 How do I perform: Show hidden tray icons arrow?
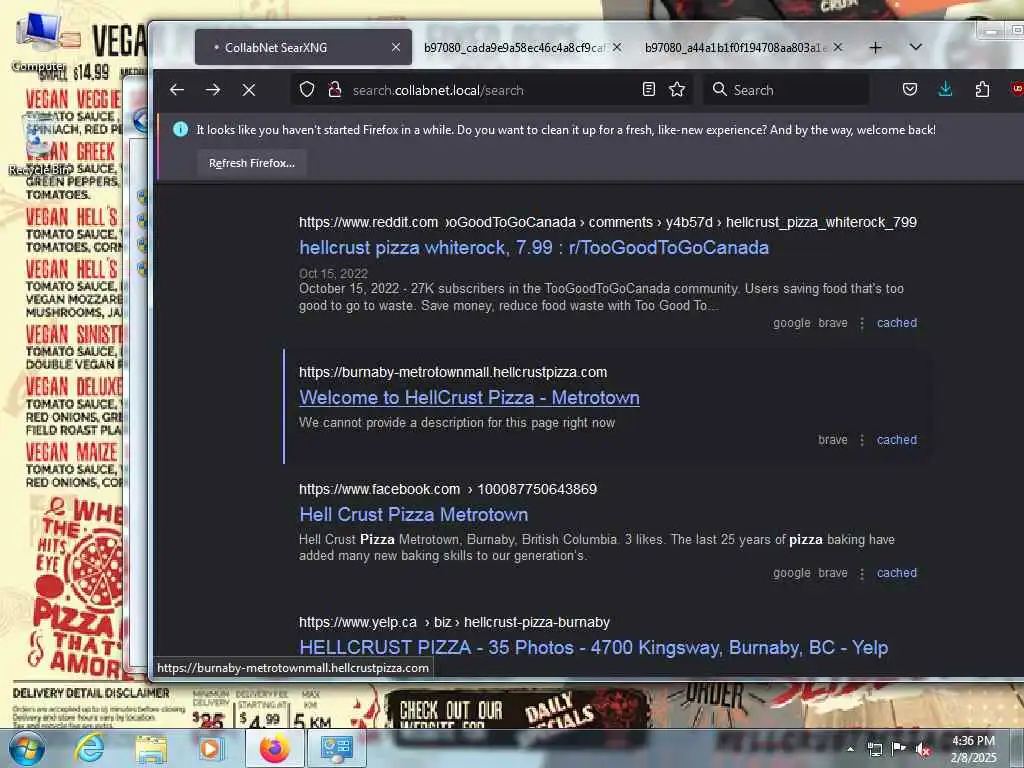click(850, 749)
